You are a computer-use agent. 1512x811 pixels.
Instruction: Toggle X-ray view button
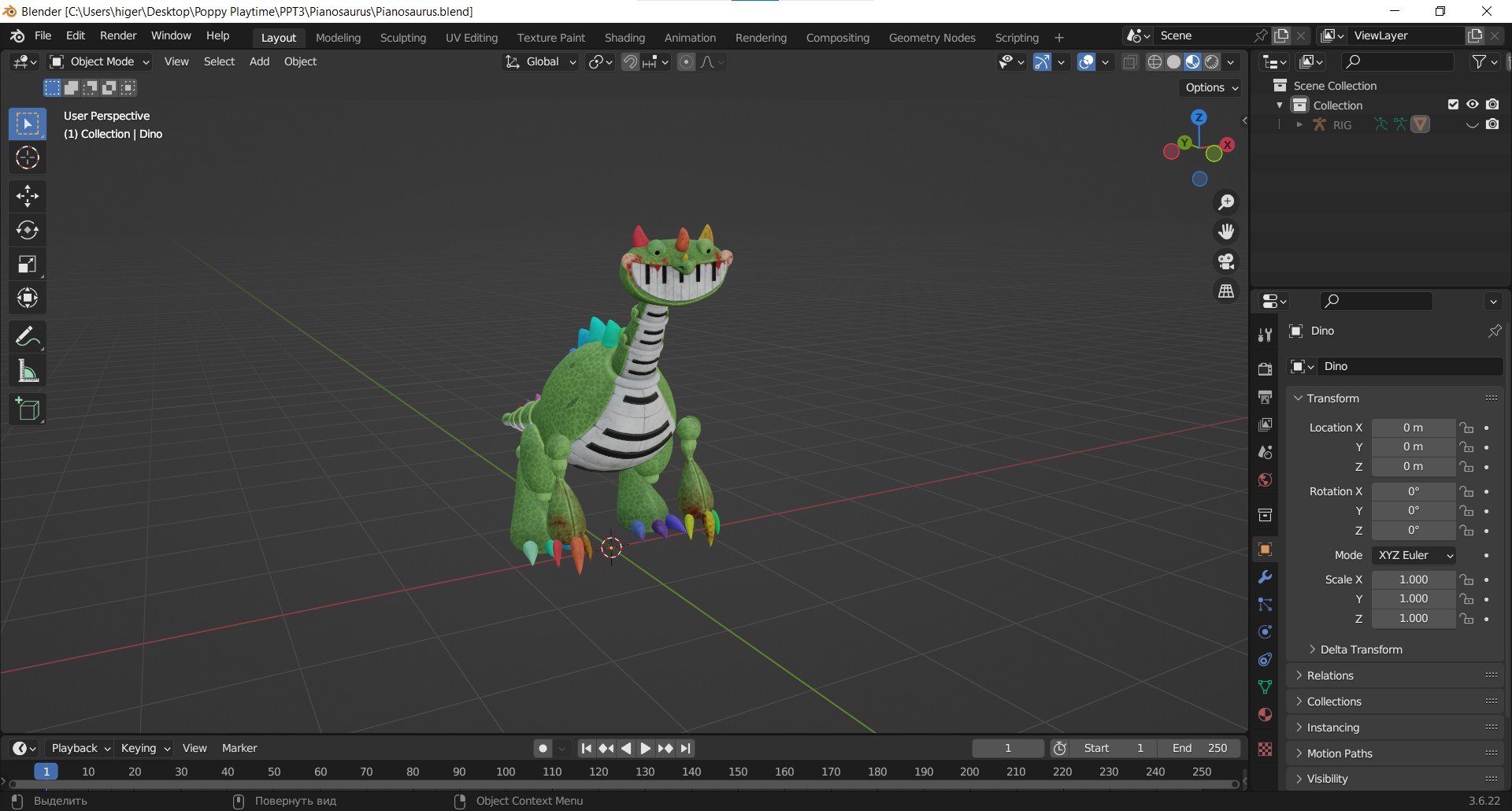click(x=1130, y=61)
